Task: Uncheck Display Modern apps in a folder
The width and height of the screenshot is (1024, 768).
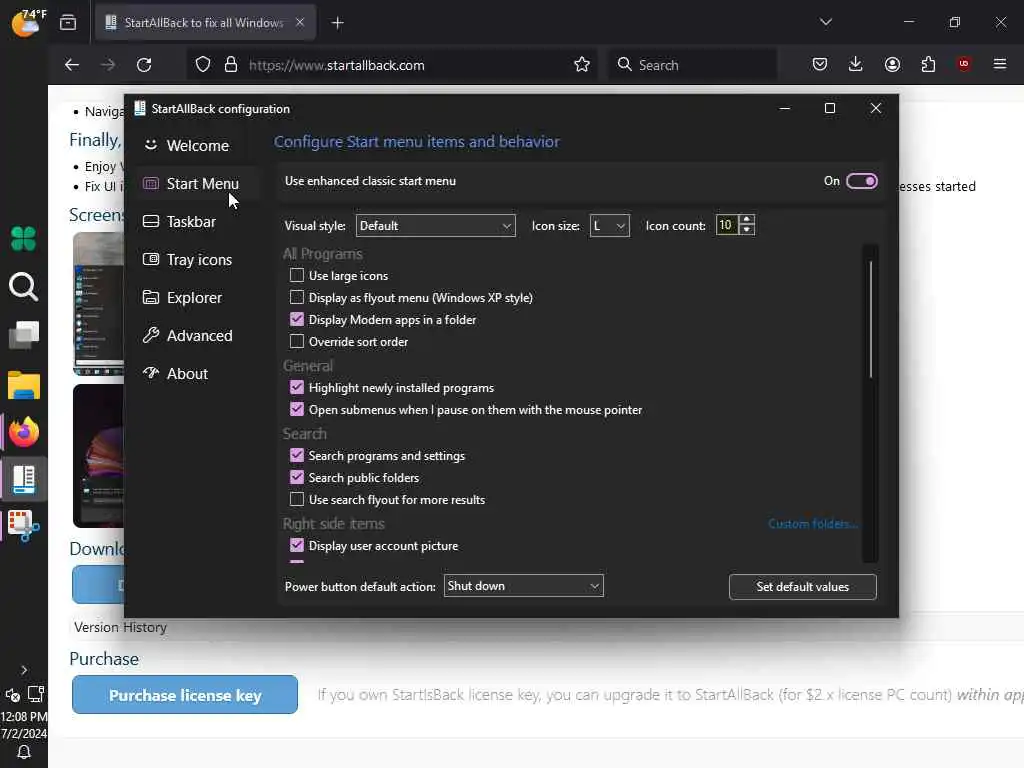Action: (296, 319)
